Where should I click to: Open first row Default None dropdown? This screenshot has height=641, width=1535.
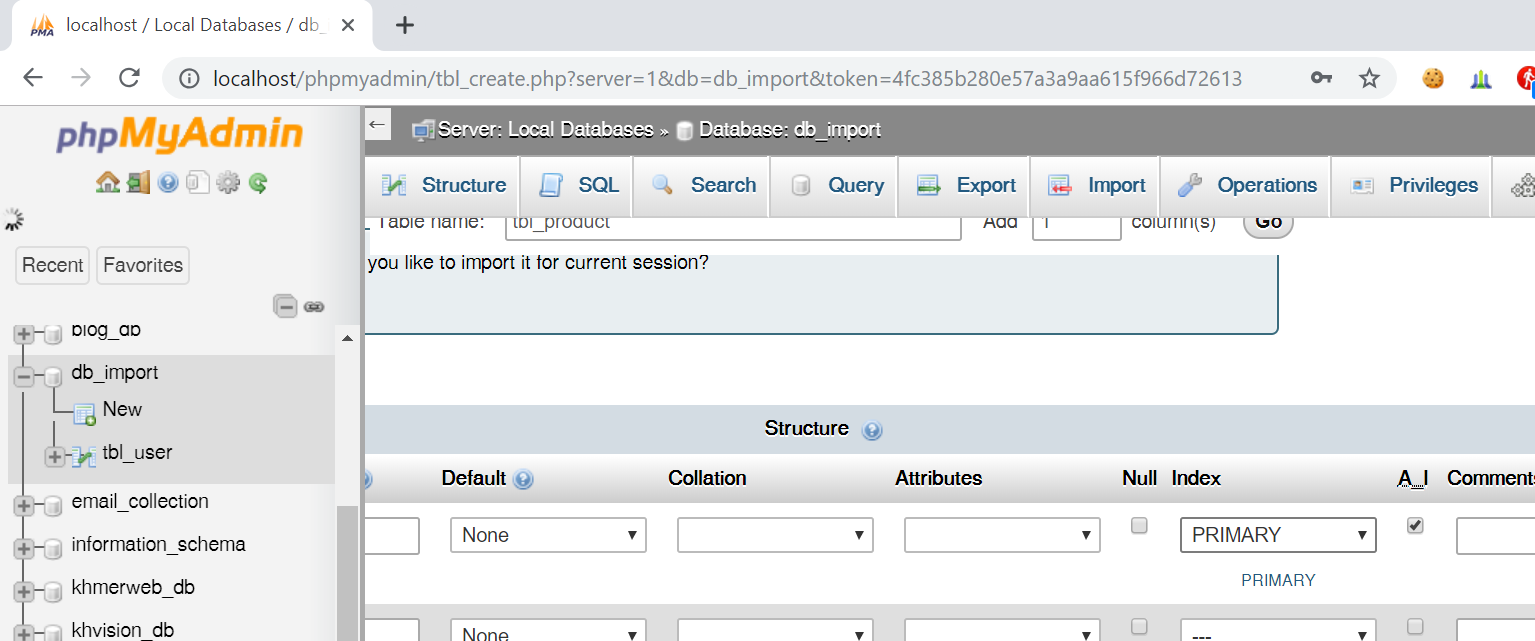[x=548, y=535]
